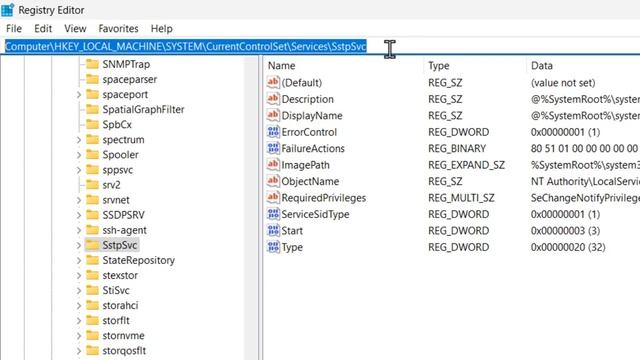This screenshot has height=360, width=640.
Task: Expand the SstpSvc key
Action: point(79,246)
